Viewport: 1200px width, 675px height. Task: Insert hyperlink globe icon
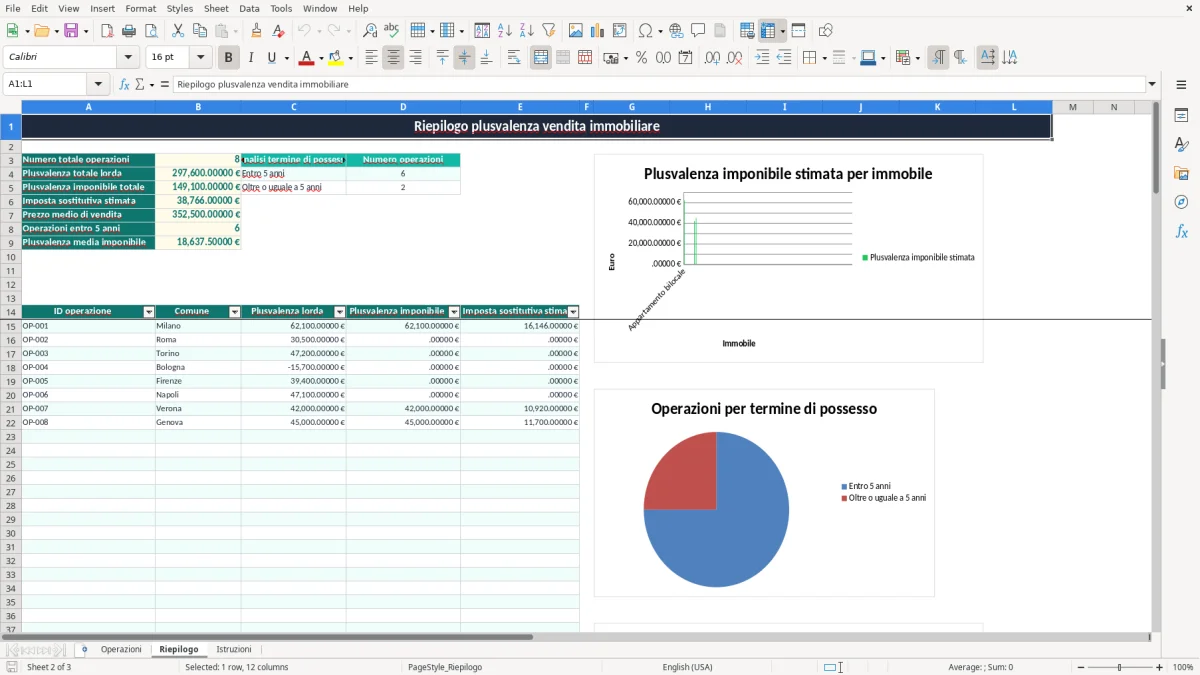(676, 31)
